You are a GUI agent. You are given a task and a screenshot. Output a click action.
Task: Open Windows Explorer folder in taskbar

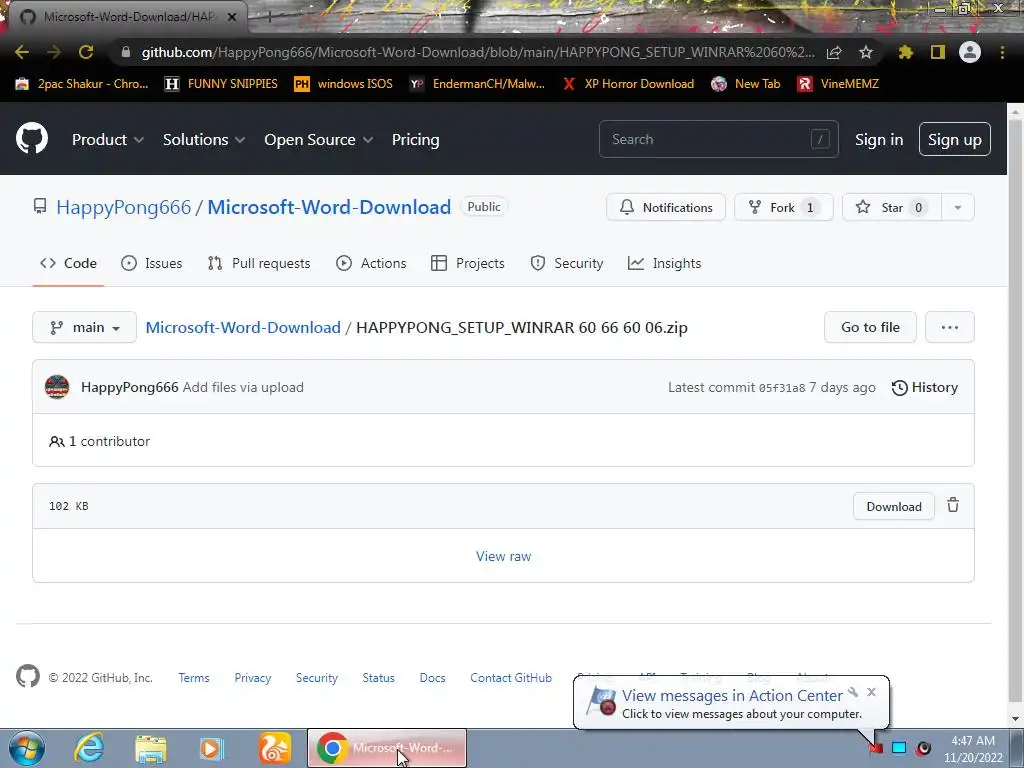point(151,748)
